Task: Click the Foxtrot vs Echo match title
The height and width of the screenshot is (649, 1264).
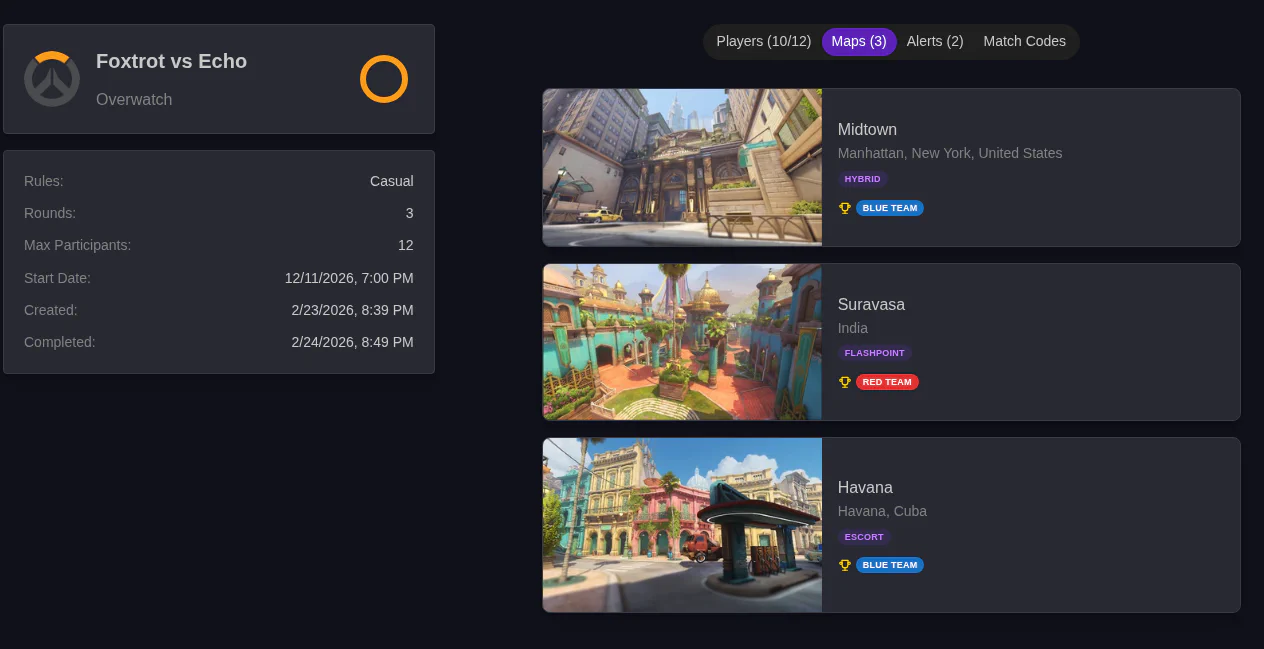Action: (171, 61)
